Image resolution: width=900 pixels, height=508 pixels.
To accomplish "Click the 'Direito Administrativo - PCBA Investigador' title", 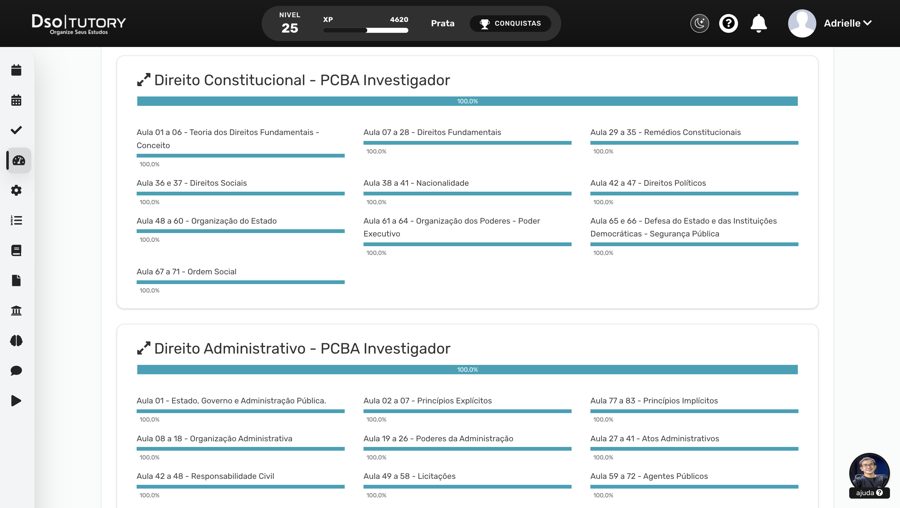I will tap(302, 348).
